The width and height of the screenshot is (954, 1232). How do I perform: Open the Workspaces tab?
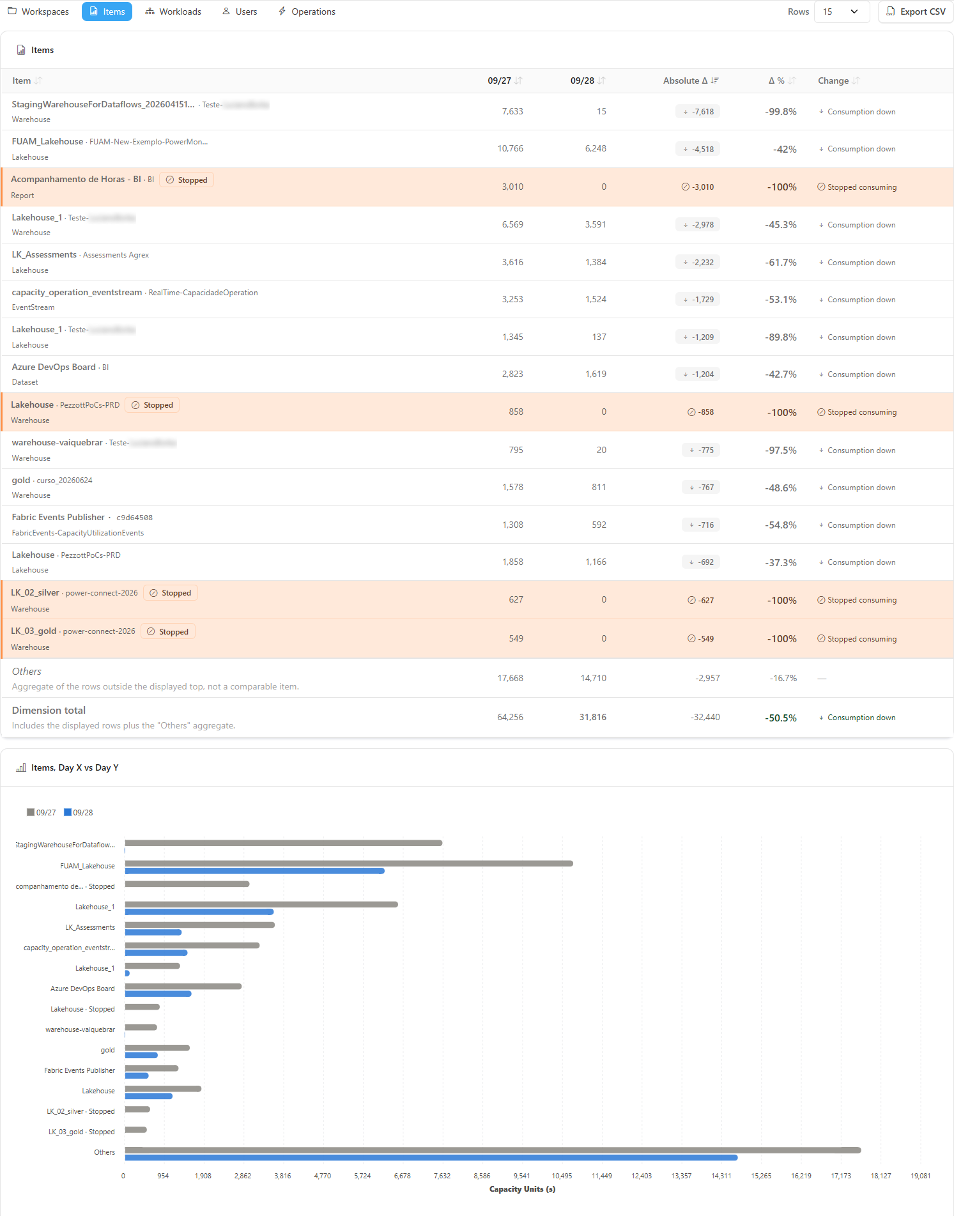tap(38, 12)
